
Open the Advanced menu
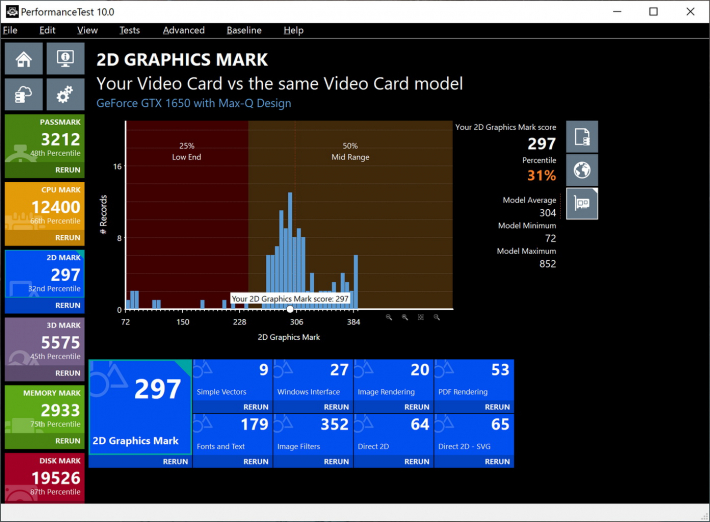pos(183,31)
